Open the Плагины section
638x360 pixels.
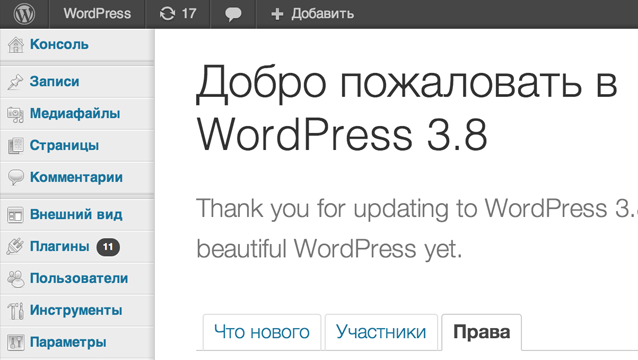59,247
